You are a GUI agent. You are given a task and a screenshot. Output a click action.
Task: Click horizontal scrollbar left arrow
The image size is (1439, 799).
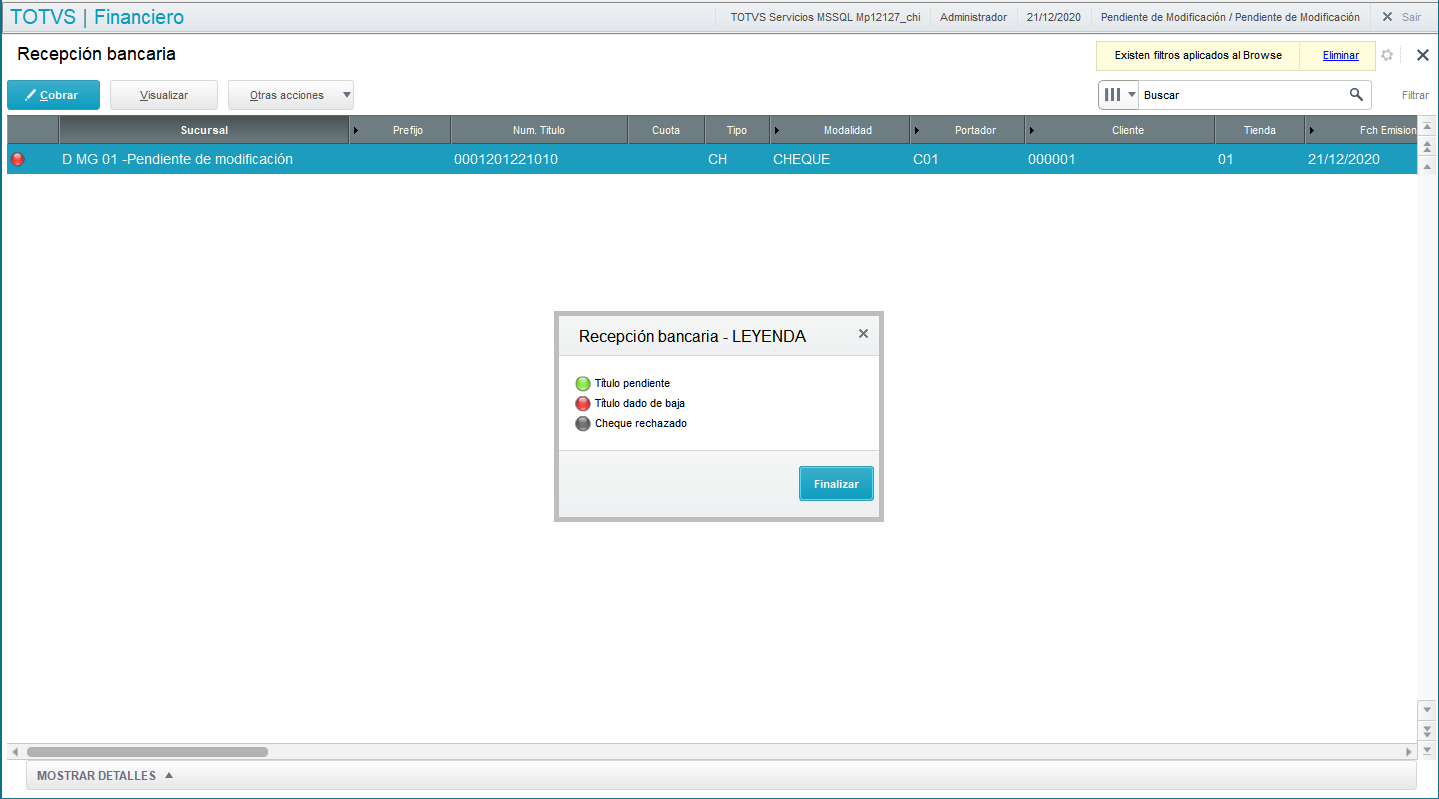pyautogui.click(x=14, y=751)
